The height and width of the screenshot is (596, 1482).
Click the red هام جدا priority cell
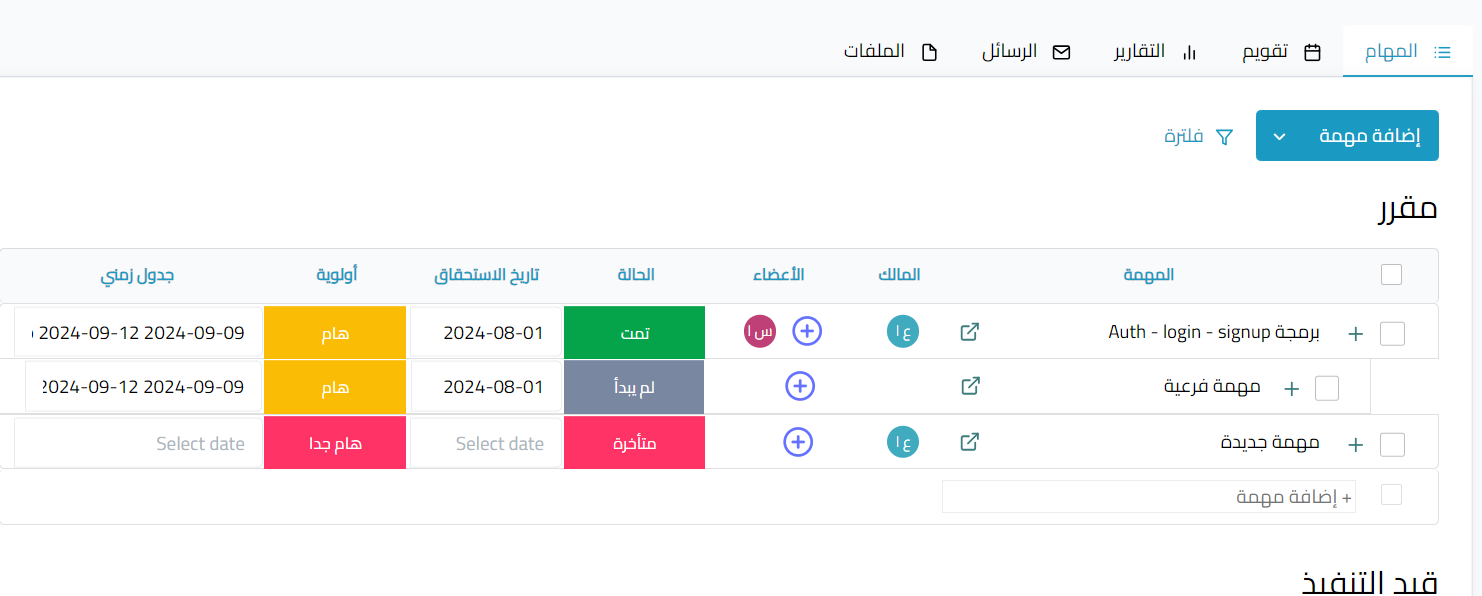point(335,442)
